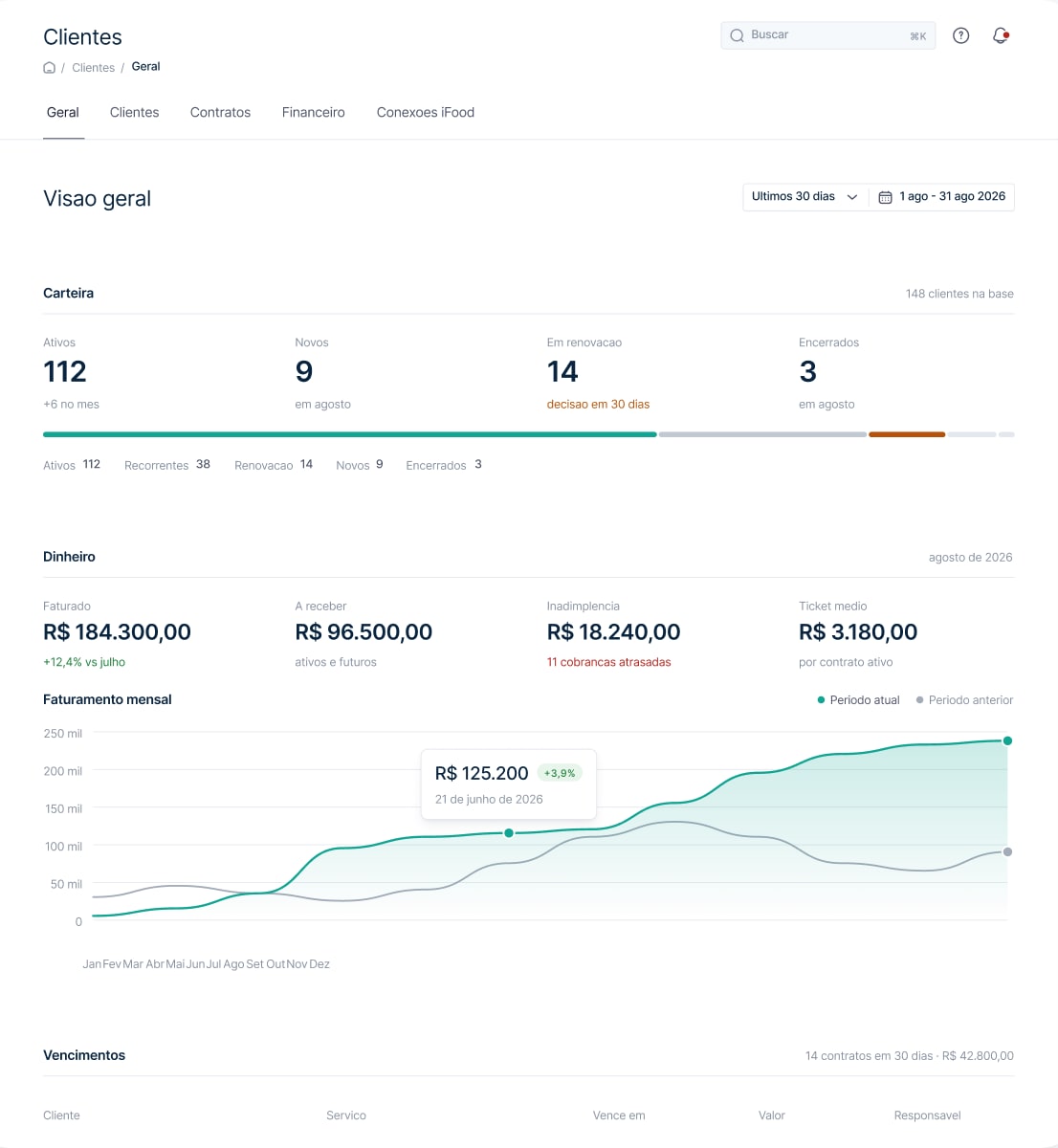Click the green Ativos segment of portfolio bar
The image size is (1058, 1148).
click(x=350, y=434)
